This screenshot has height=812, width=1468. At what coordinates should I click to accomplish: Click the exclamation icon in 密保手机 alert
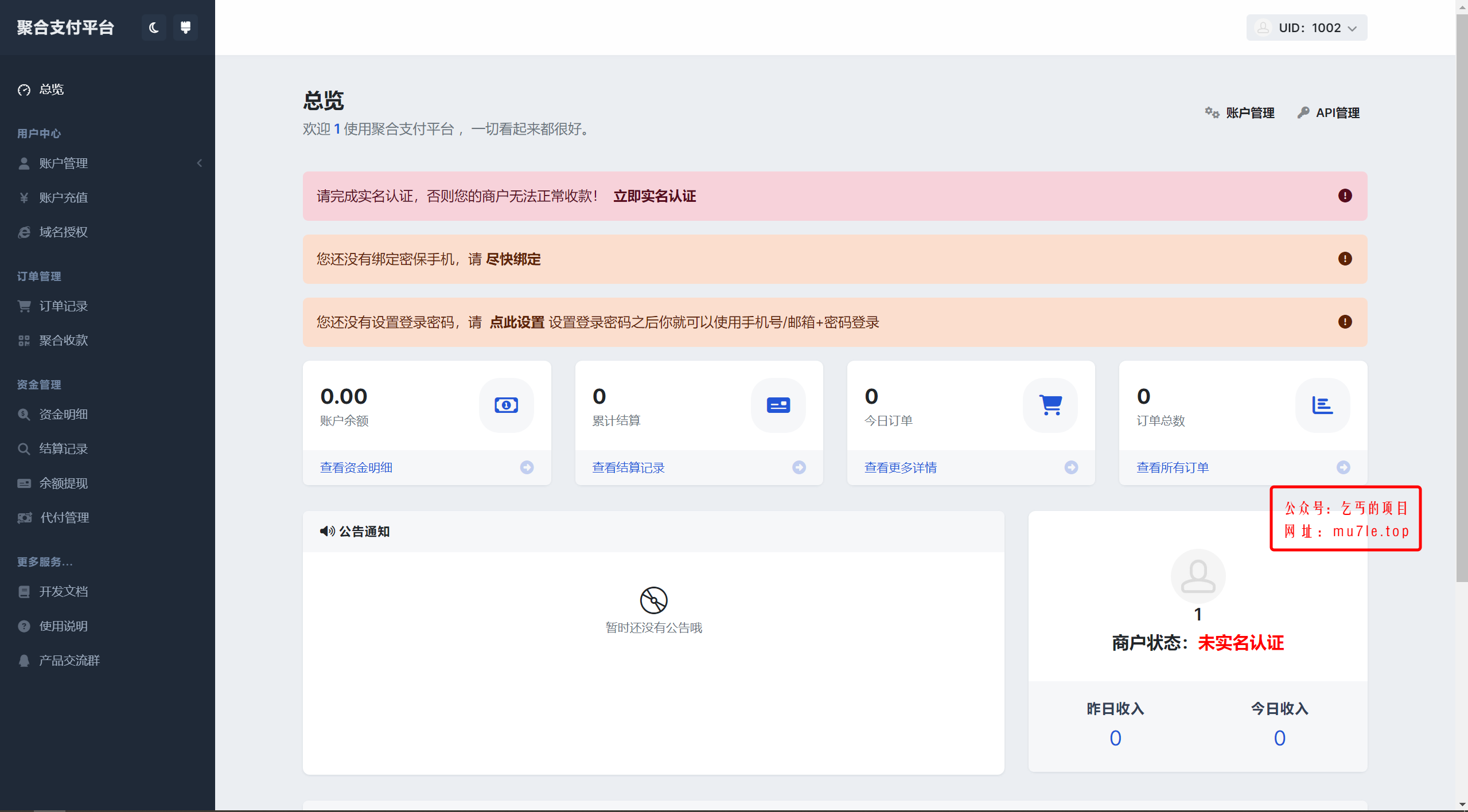(x=1345, y=259)
